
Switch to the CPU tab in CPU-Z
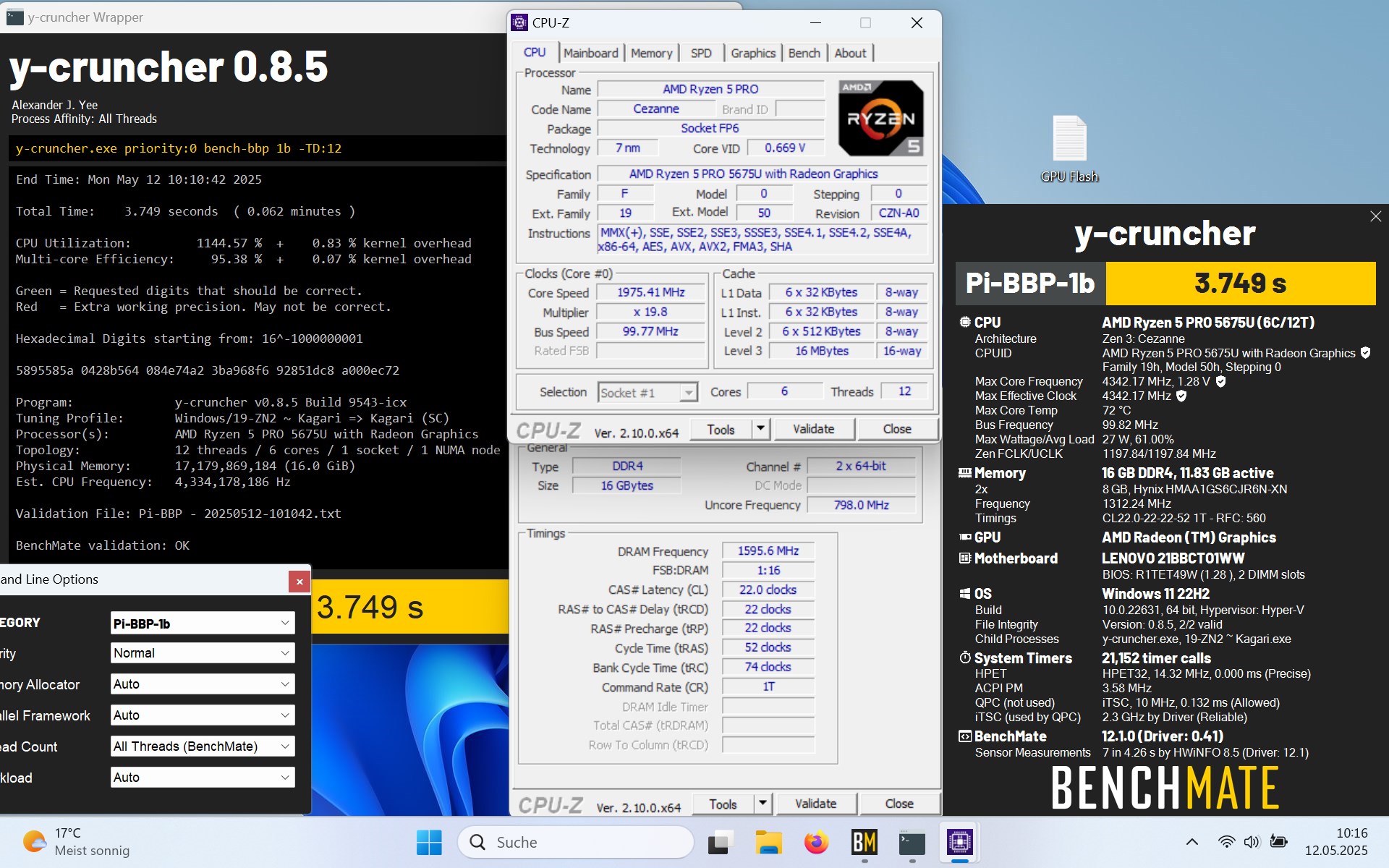pos(535,52)
